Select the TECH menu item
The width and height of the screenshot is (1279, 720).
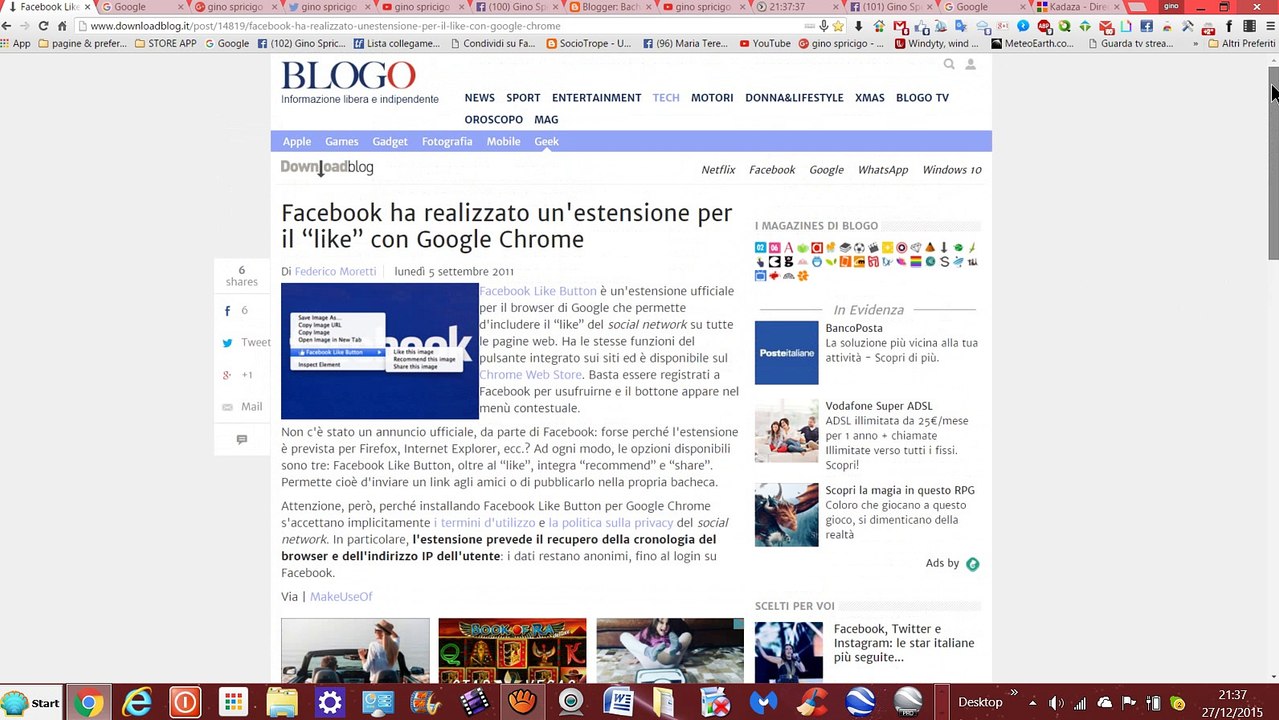(x=666, y=98)
